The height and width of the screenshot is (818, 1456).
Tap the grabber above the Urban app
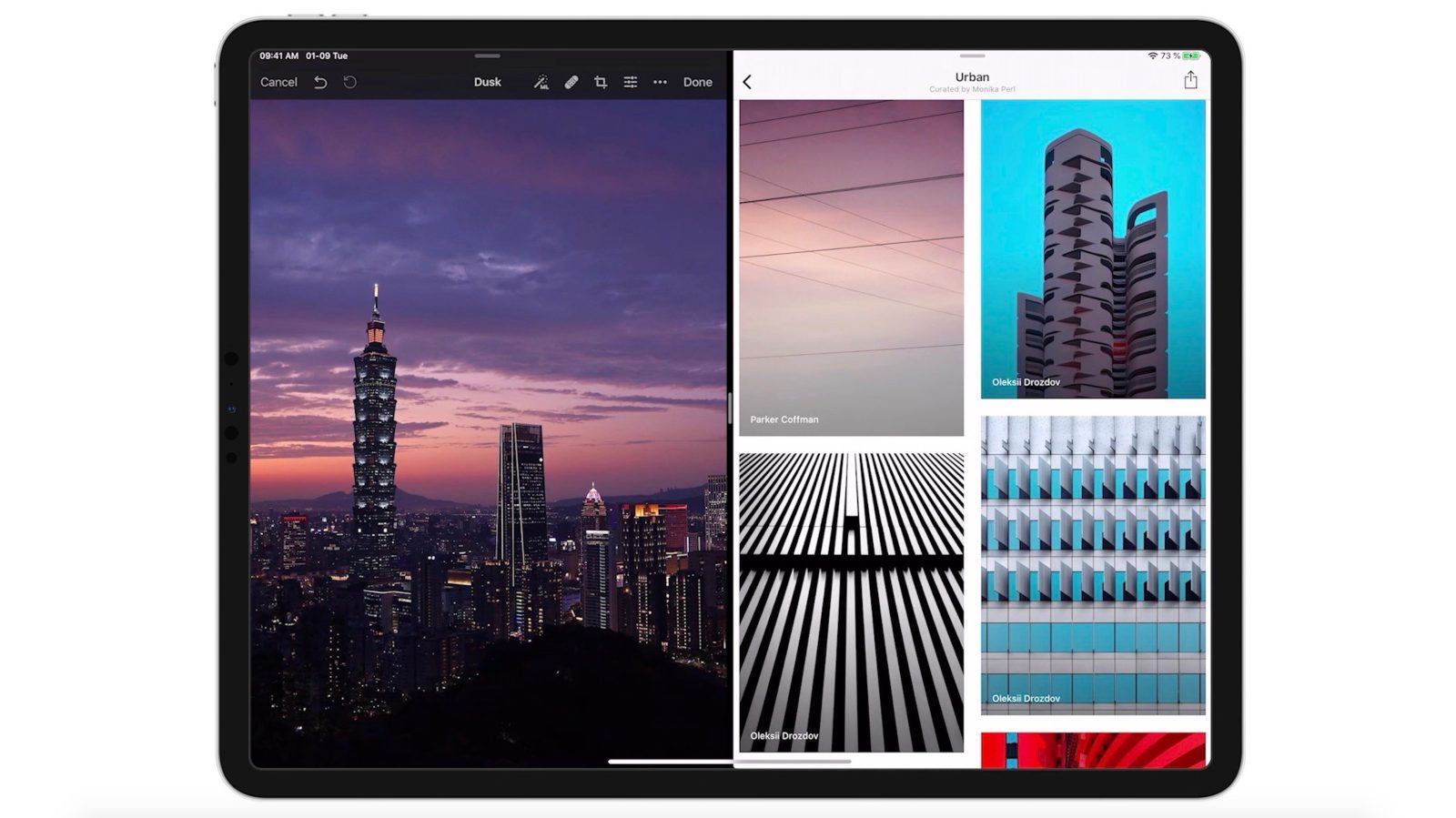click(x=972, y=56)
